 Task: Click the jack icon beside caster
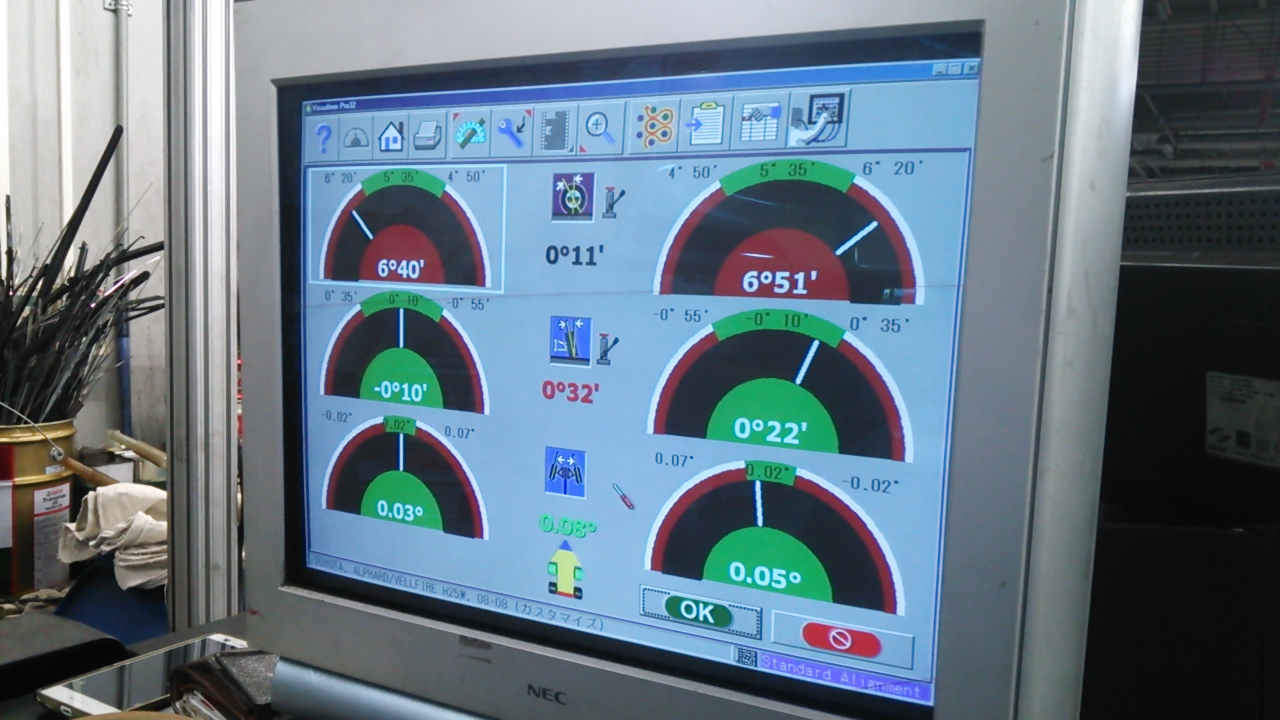click(x=613, y=202)
